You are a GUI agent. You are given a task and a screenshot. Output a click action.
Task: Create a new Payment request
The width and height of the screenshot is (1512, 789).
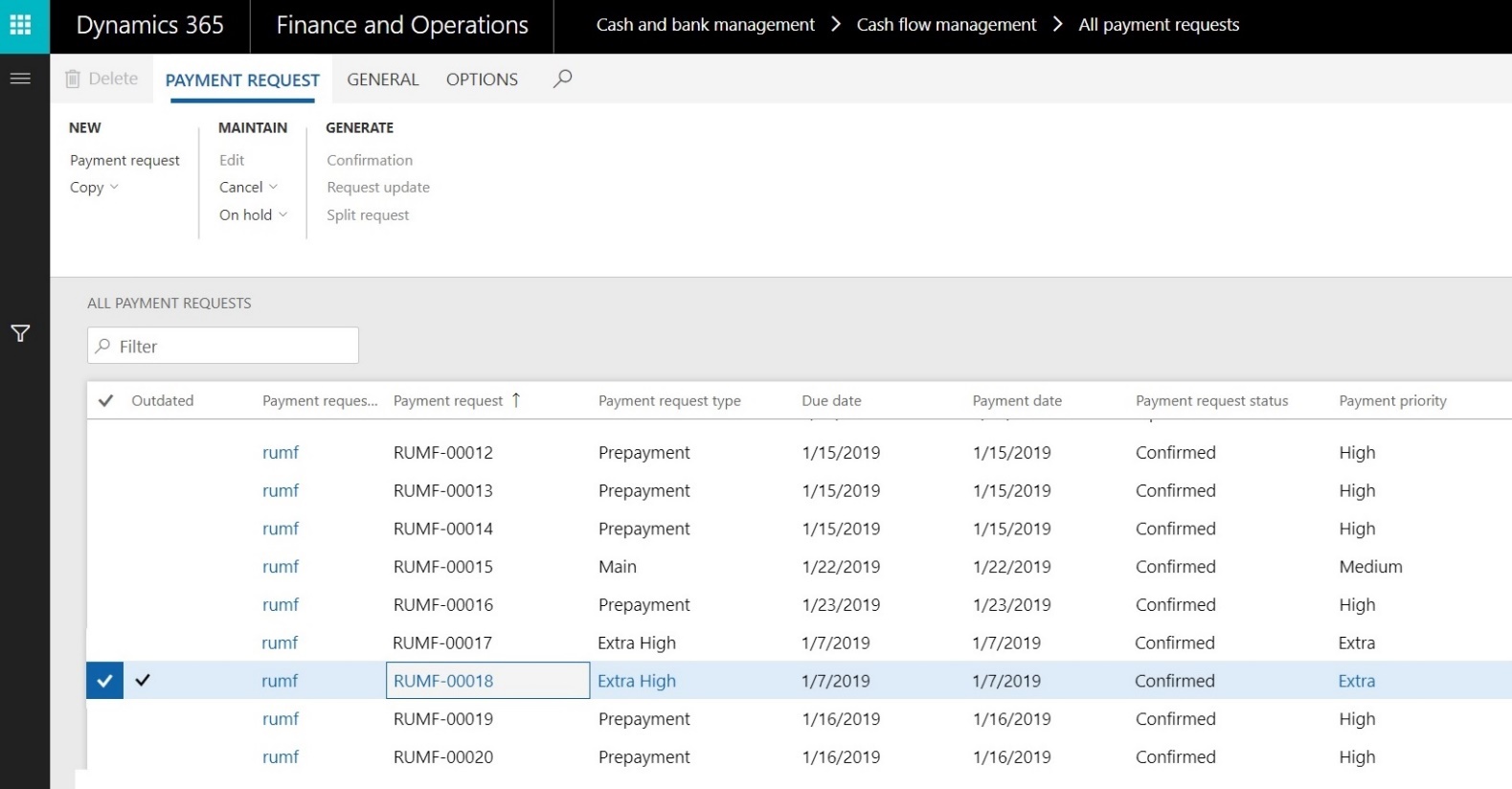click(x=124, y=161)
